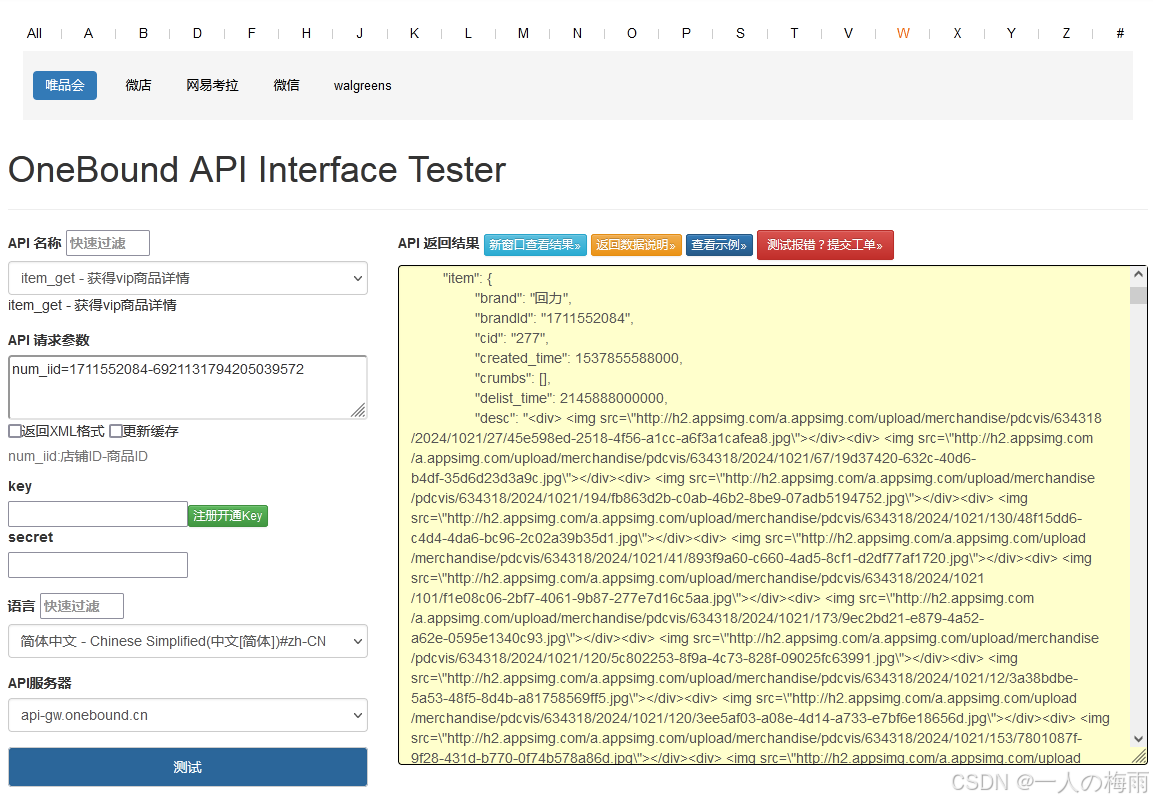Click the num_iid request parameters textarea
Image resolution: width=1153 pixels, height=802 pixels.
click(188, 387)
